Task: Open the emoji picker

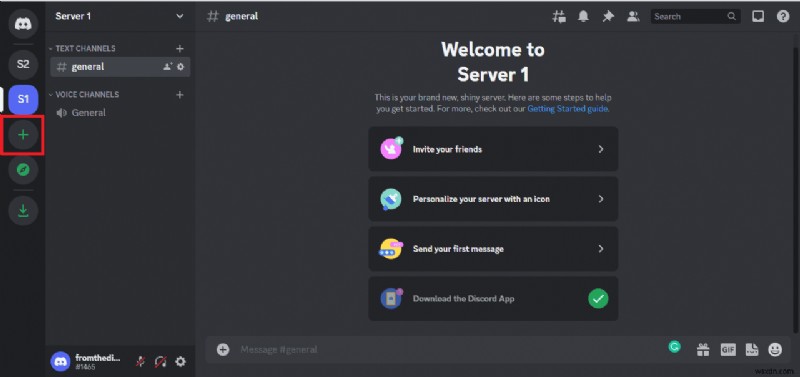Action: coord(775,349)
